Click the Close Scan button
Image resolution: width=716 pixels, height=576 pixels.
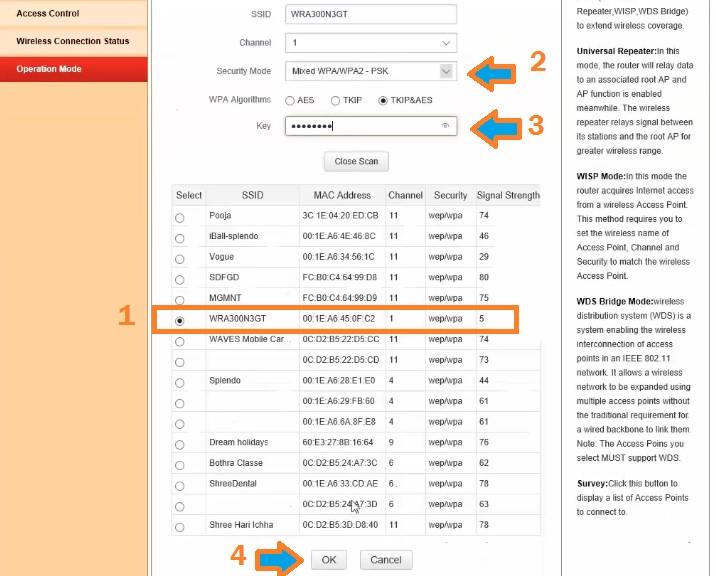point(355,161)
